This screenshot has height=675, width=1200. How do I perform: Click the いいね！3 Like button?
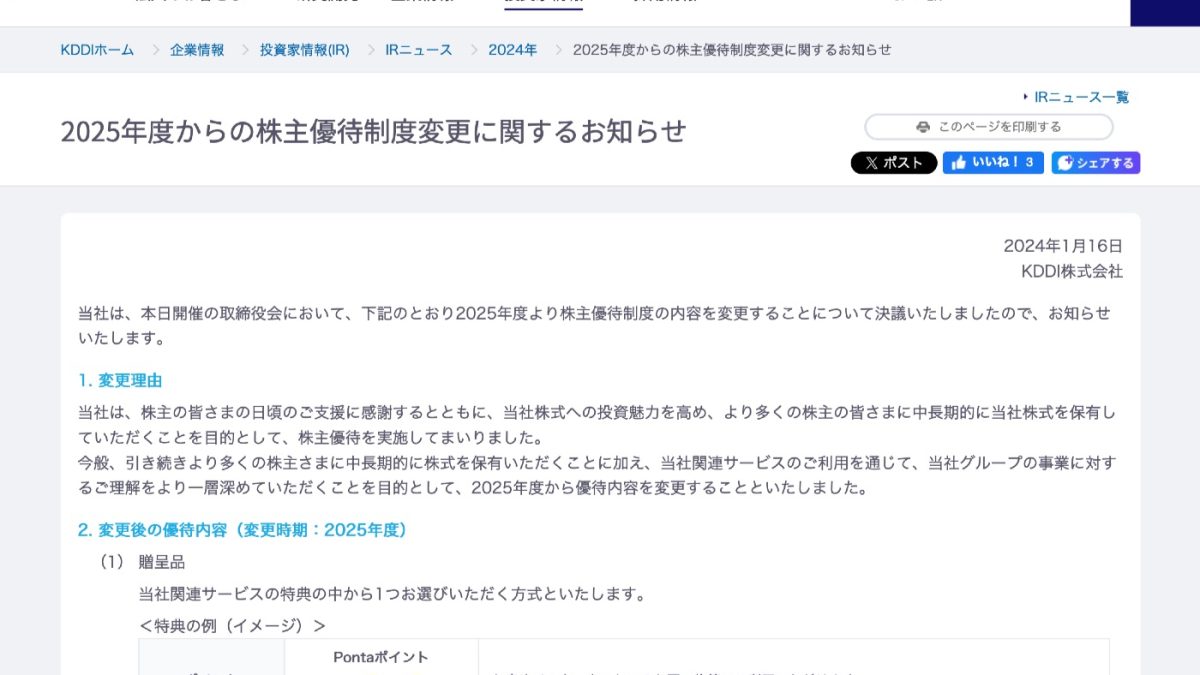pyautogui.click(x=993, y=162)
